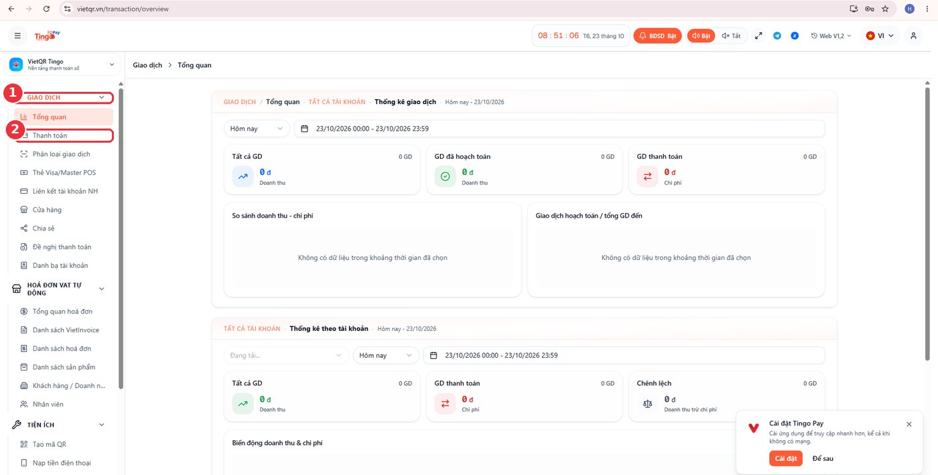Click the Phân loại giao dịch scan icon
This screenshot has height=475, width=938.
click(x=24, y=154)
